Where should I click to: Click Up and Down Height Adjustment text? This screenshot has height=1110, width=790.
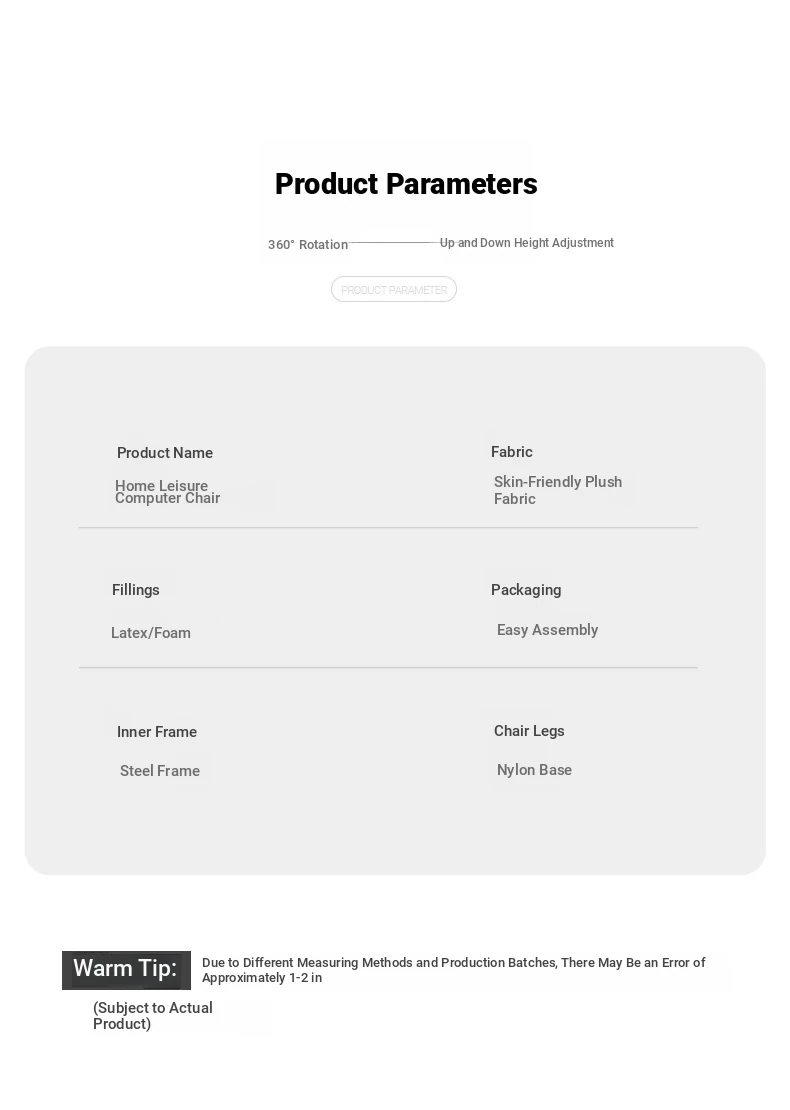527,243
